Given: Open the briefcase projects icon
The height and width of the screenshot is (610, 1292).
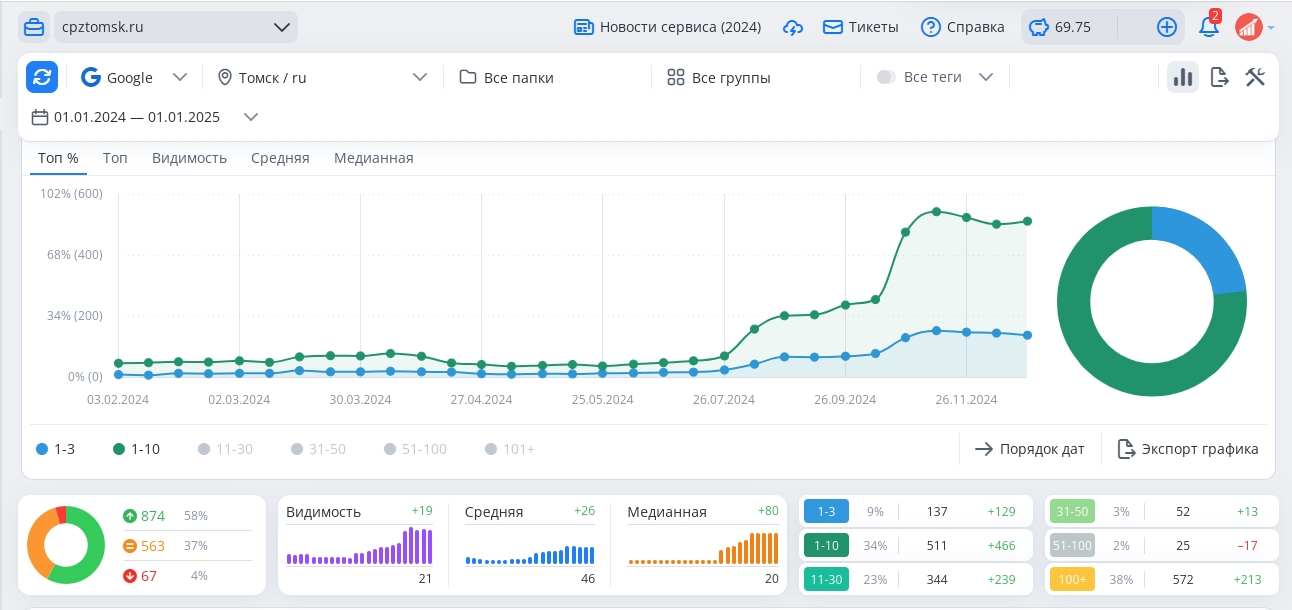Looking at the screenshot, I should 34,27.
